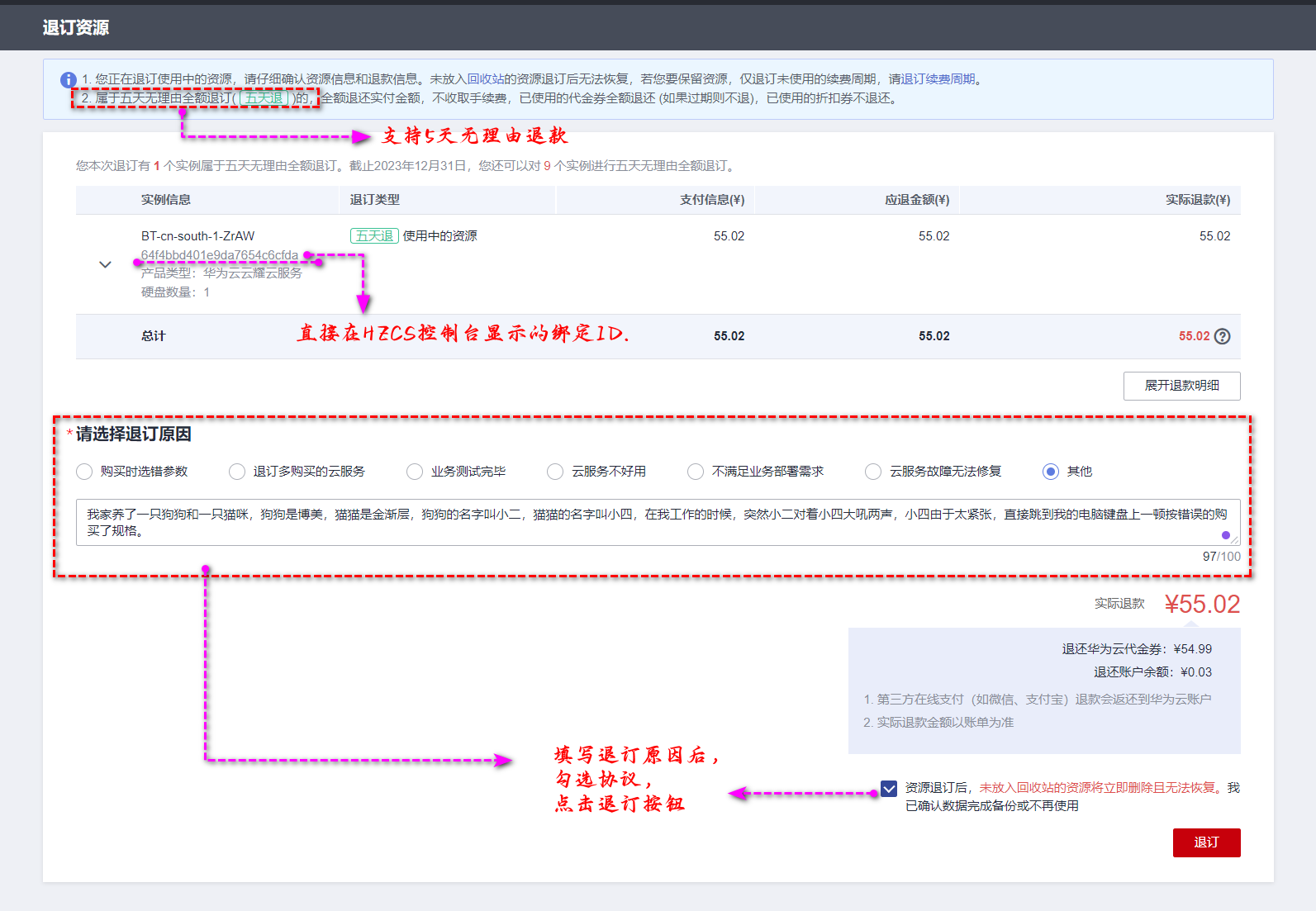Image resolution: width=1316 pixels, height=911 pixels.
Task: Click the 实例信息 column header
Action: (166, 200)
